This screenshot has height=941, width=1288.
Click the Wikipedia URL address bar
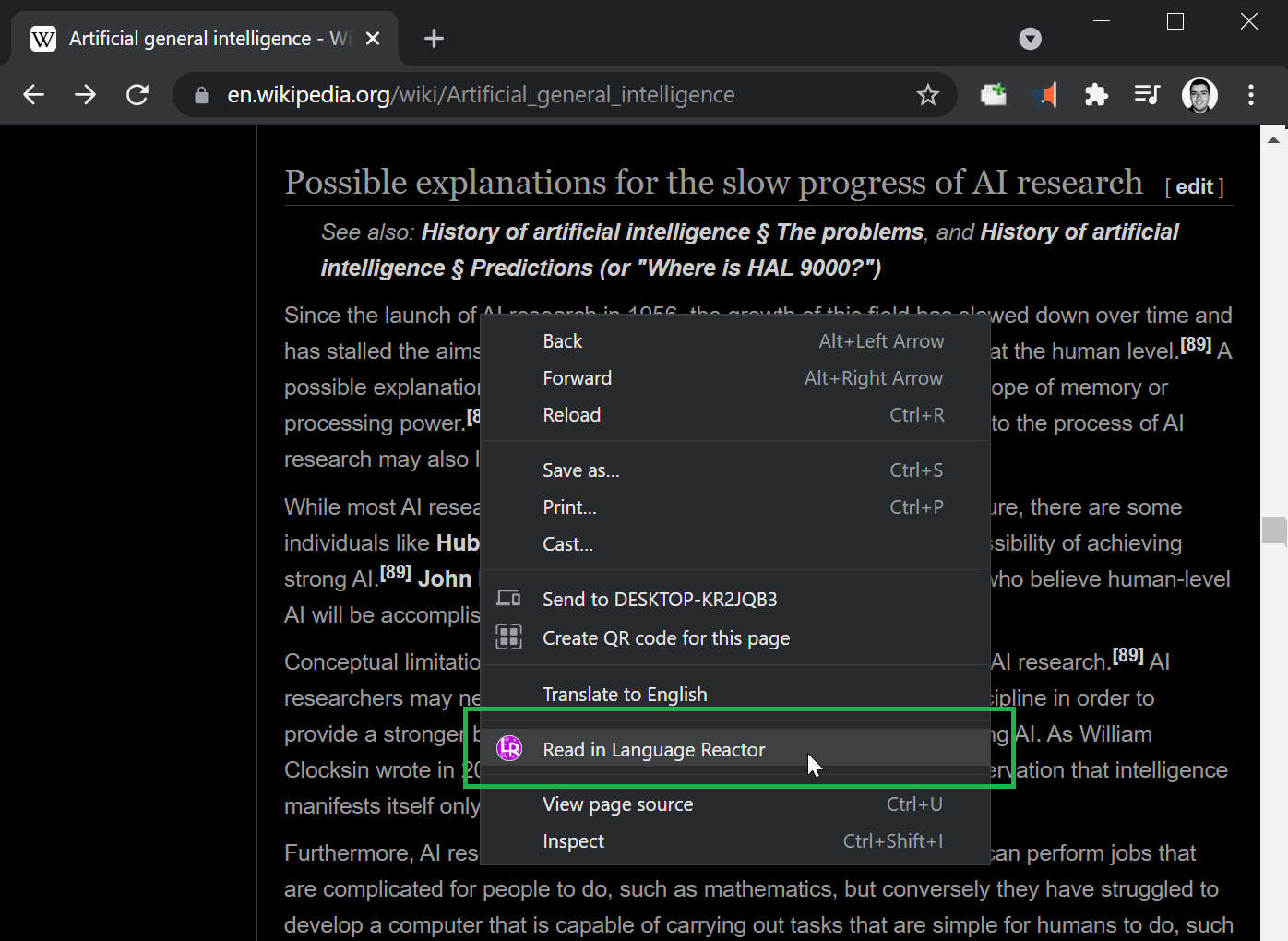click(554, 95)
